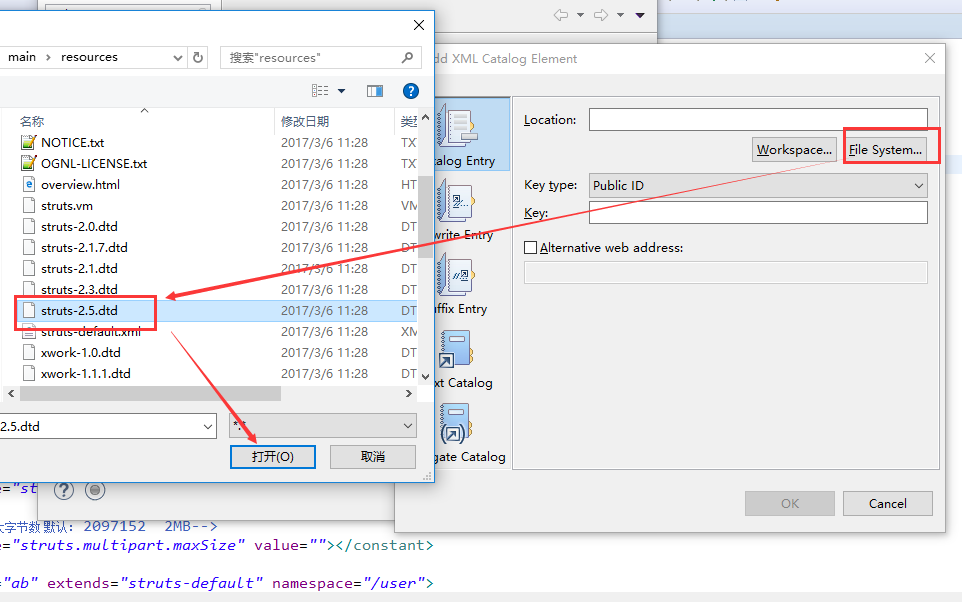This screenshot has height=602, width=962.
Task: Click the main breadcrumb segment
Action: tap(22, 57)
